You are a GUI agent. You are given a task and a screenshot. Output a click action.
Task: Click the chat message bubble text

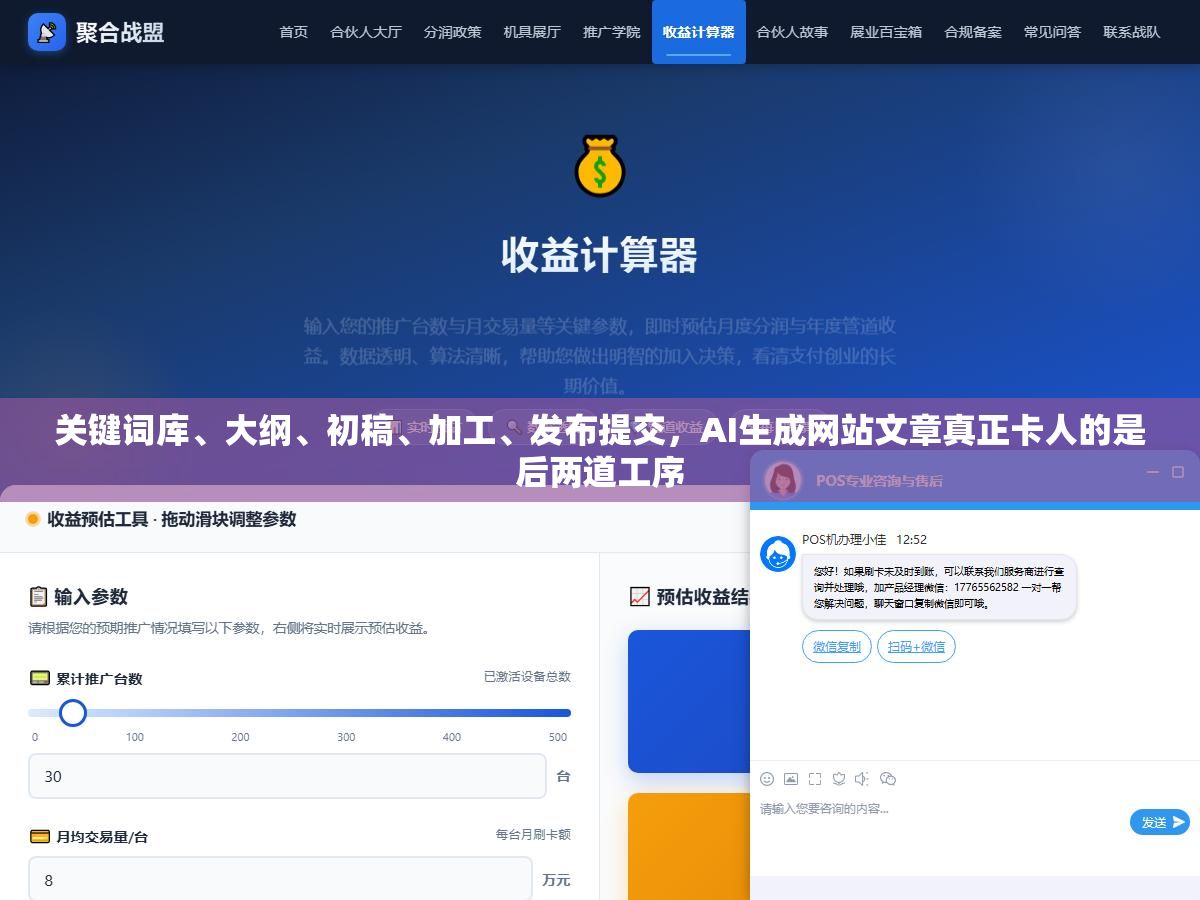(x=938, y=587)
